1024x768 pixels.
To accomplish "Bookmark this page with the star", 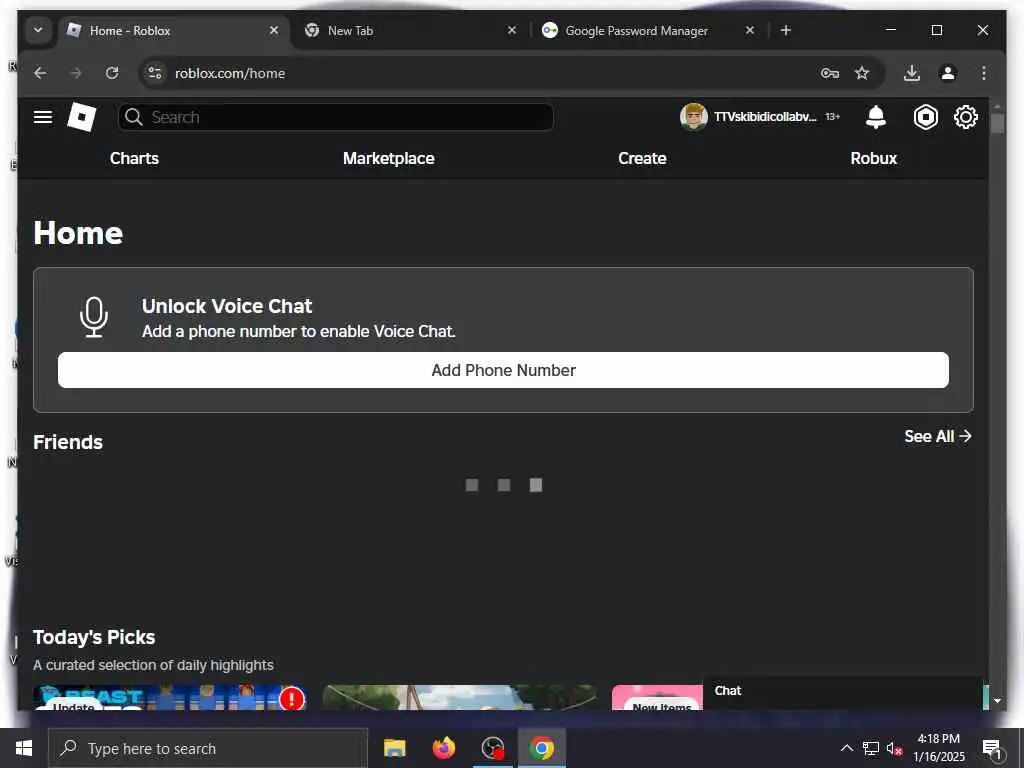I will click(862, 73).
